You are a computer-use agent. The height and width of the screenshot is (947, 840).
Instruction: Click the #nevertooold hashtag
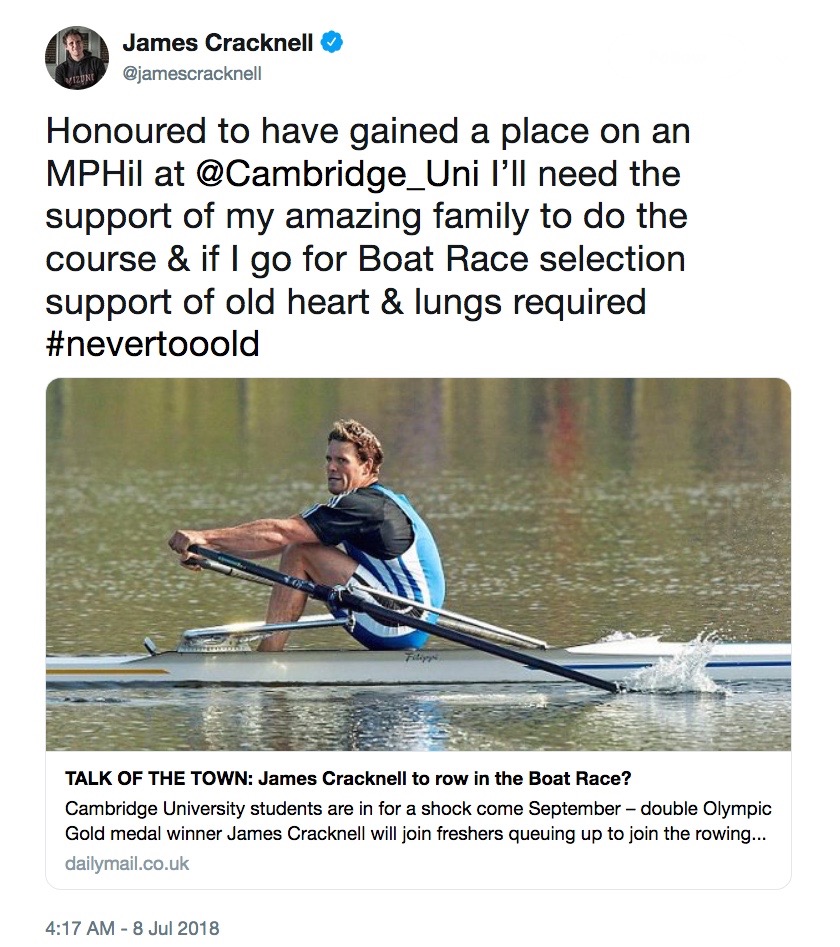tap(153, 344)
